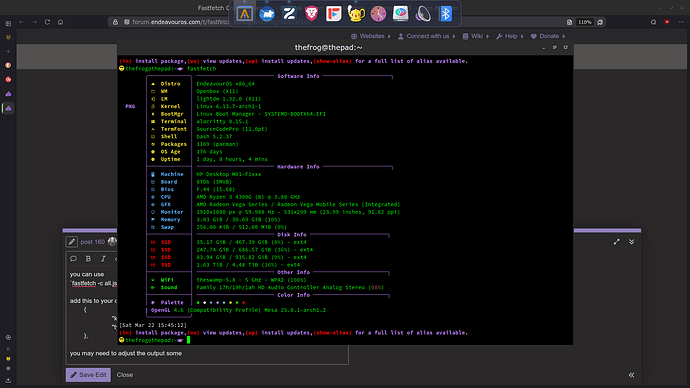This screenshot has width=690, height=388.
Task: Click the "Kernel" label in terminal
Action: click(170, 106)
